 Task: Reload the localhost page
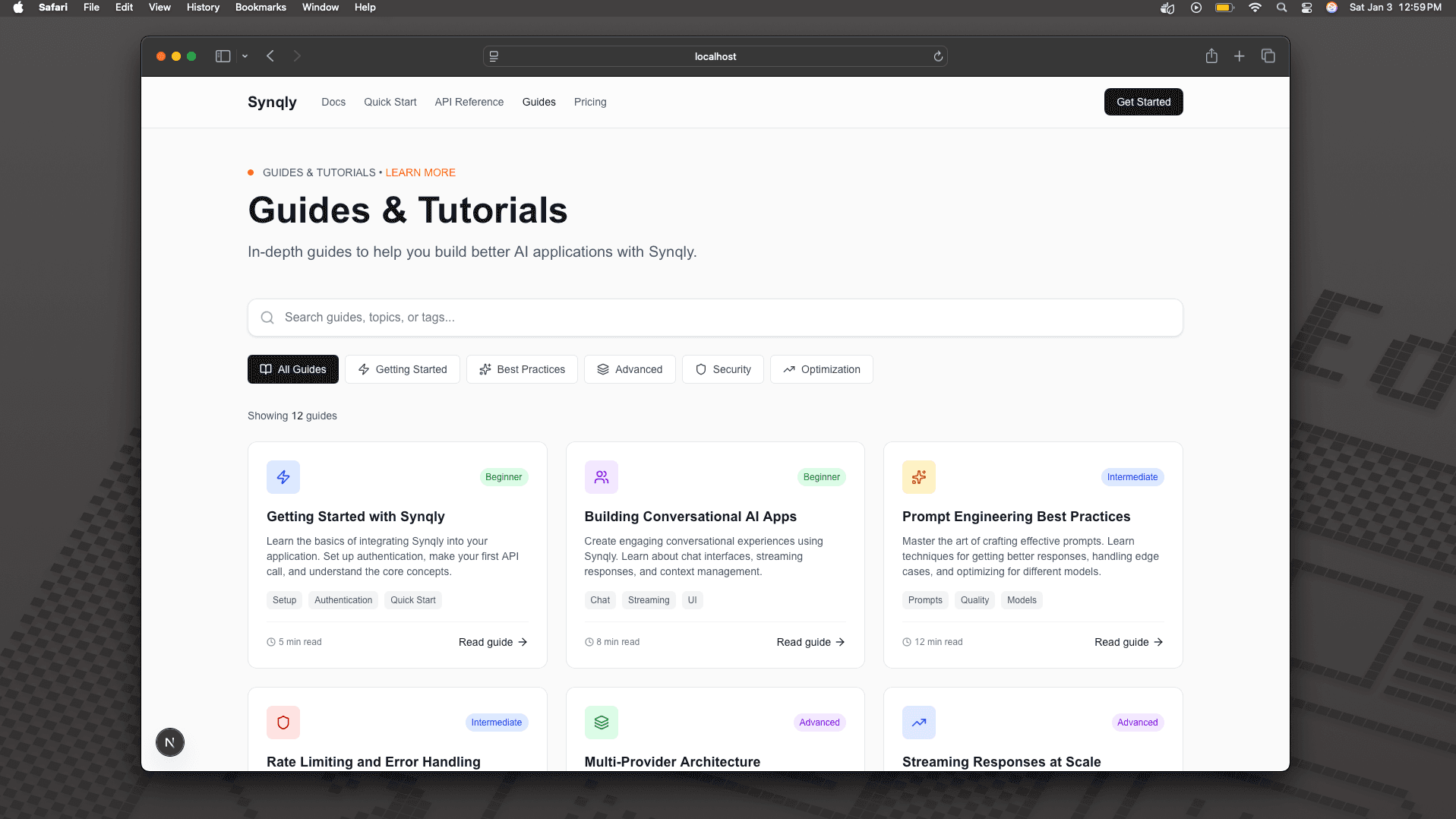click(x=938, y=56)
